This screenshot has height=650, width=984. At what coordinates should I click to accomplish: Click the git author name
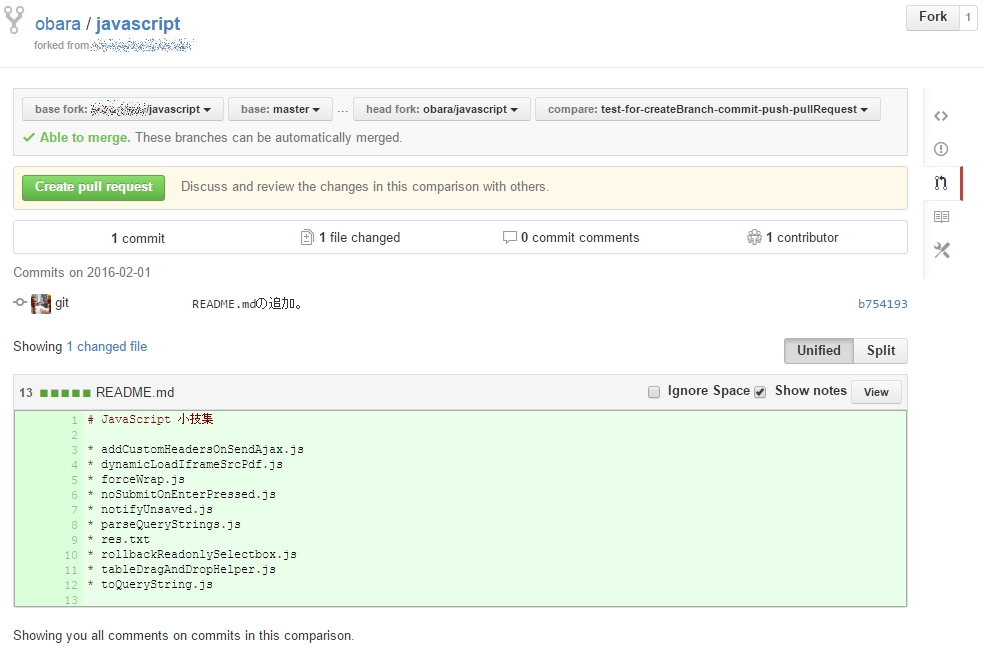point(62,303)
